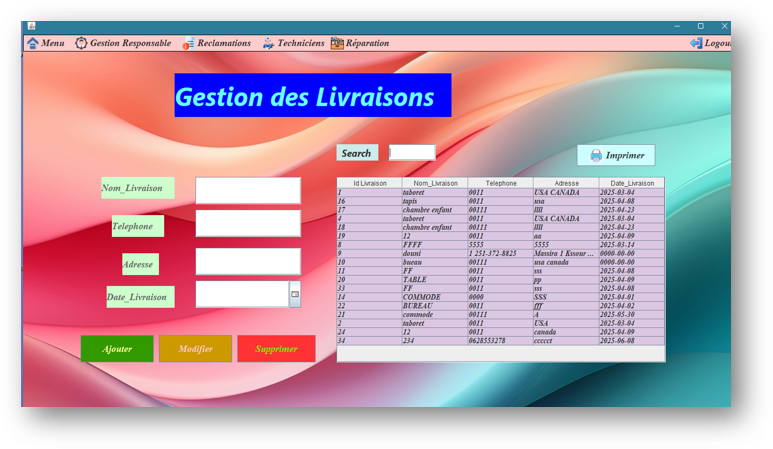Screen dimensions: 773x449
Task: Open the Réparation menu
Action: (x=360, y=43)
